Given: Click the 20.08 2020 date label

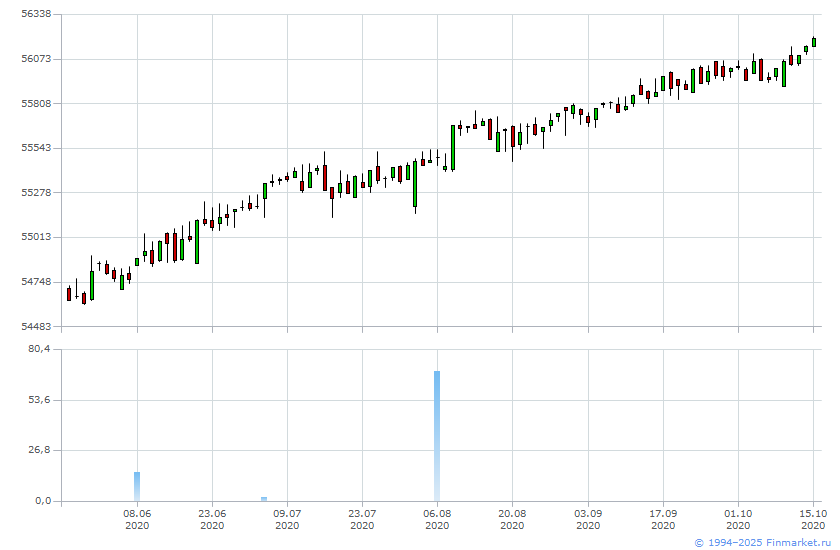Looking at the screenshot, I should (x=512, y=519).
